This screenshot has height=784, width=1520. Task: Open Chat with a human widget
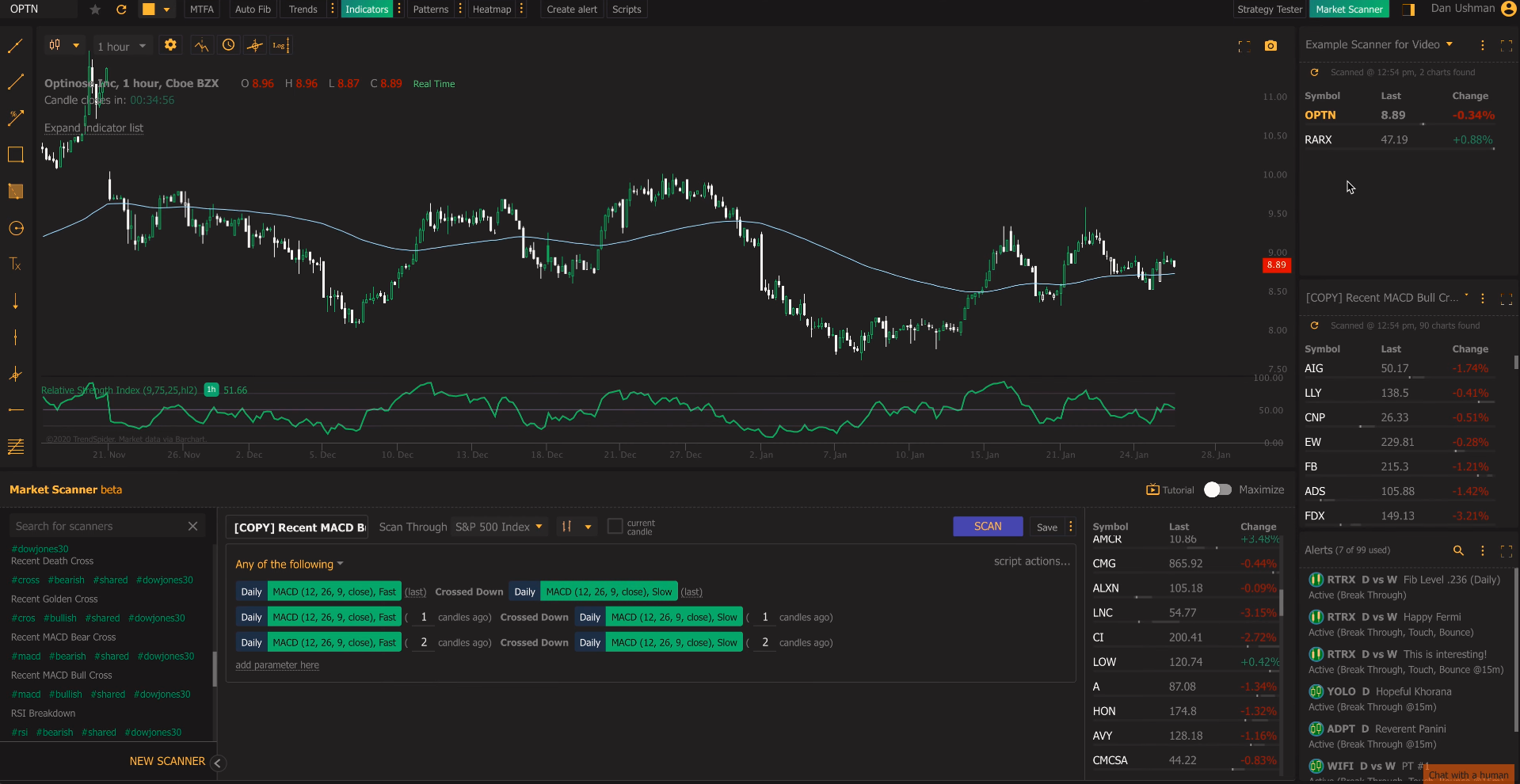[1469, 774]
